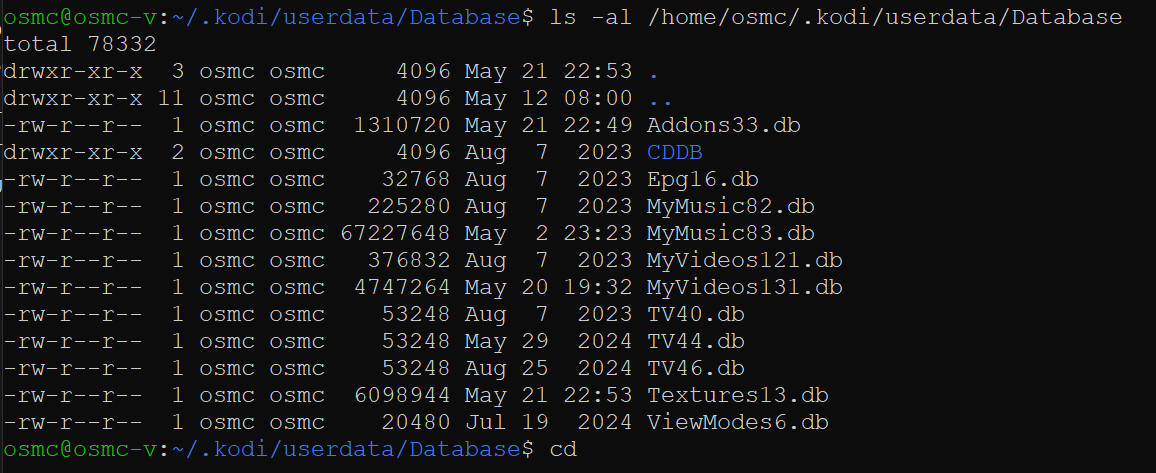The width and height of the screenshot is (1156, 473).
Task: Click the TV40.db filename
Action: pos(695,315)
